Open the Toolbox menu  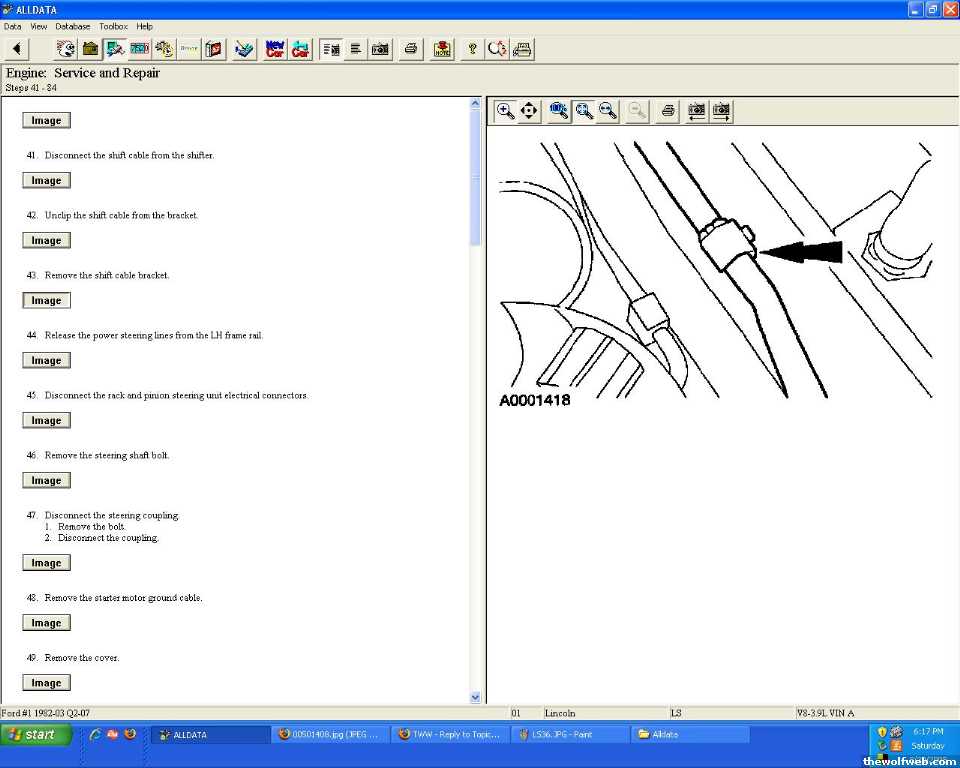tap(113, 26)
